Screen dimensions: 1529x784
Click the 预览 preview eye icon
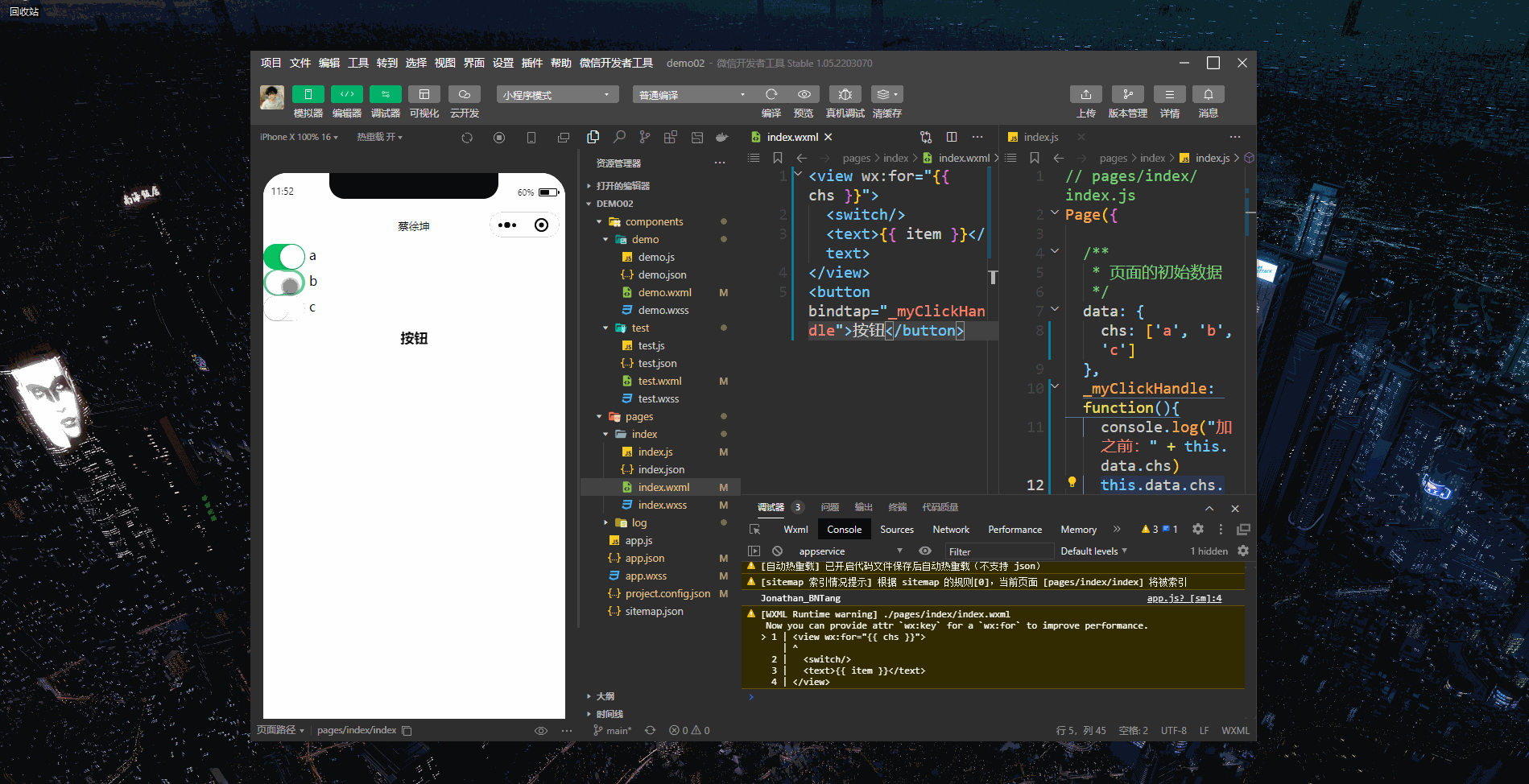804,94
